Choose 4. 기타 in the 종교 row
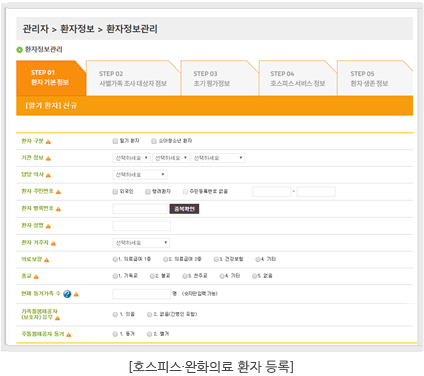Image resolution: width=424 pixels, height=376 pixels. [222, 276]
